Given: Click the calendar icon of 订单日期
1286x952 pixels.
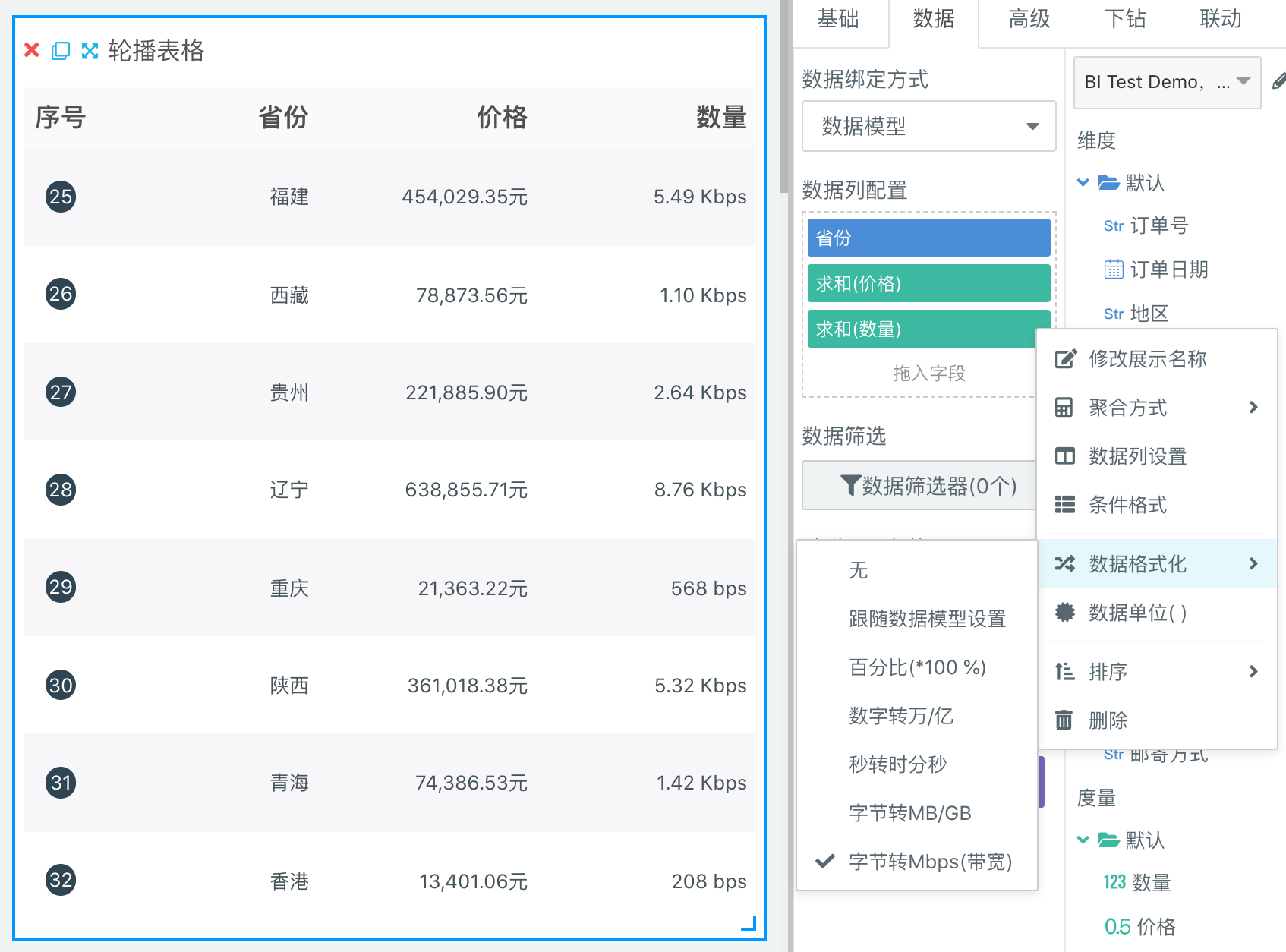Looking at the screenshot, I should click(1114, 270).
